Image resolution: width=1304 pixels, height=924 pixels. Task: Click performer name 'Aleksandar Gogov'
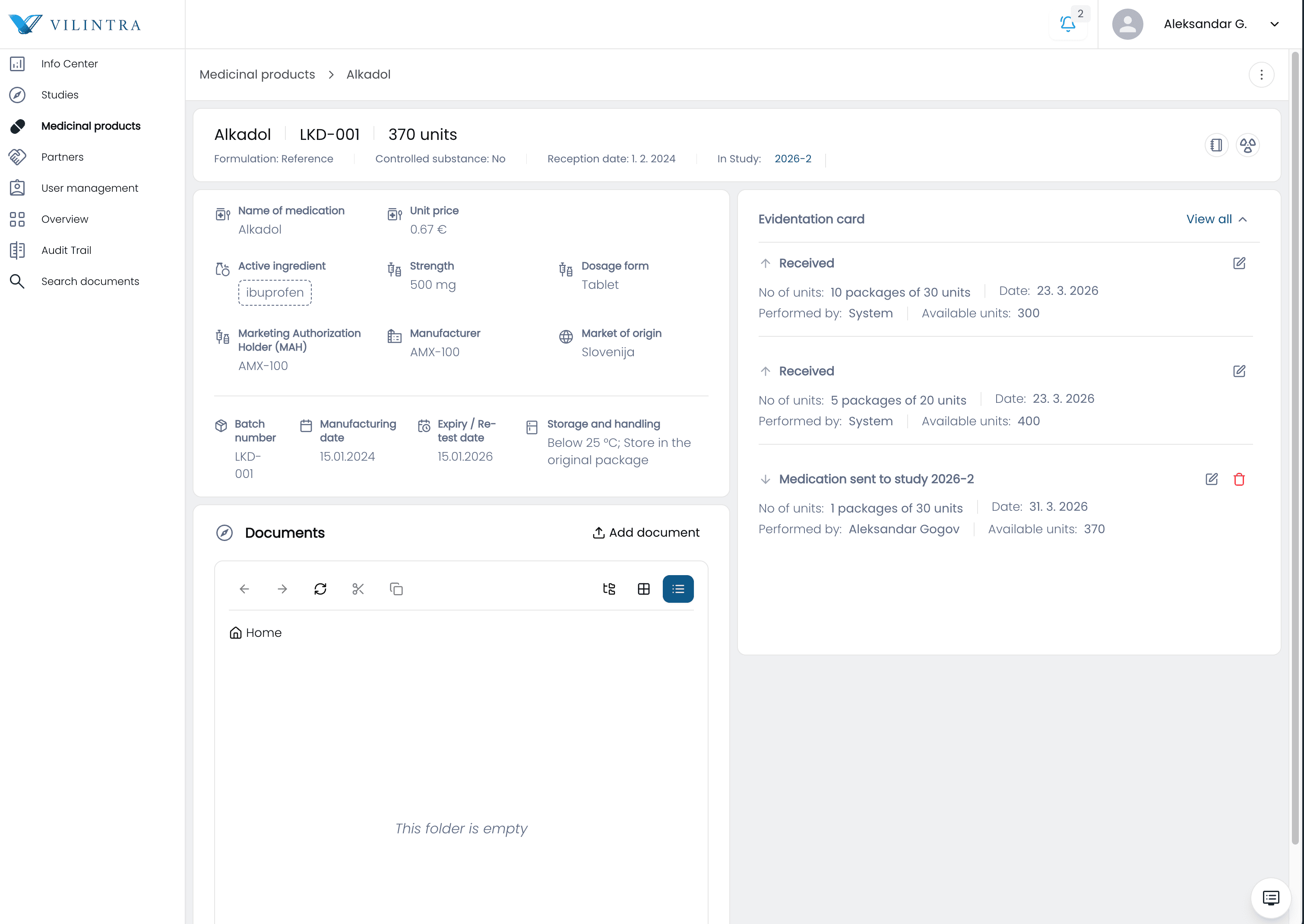pos(903,529)
